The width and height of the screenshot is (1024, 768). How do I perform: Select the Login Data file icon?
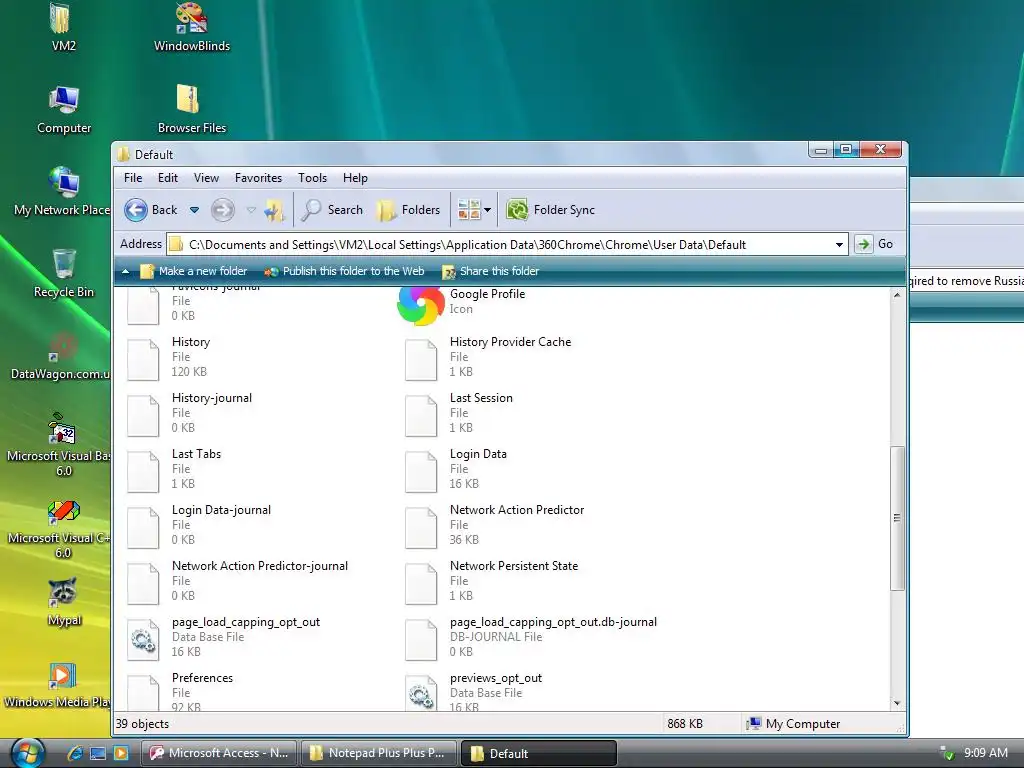(421, 472)
